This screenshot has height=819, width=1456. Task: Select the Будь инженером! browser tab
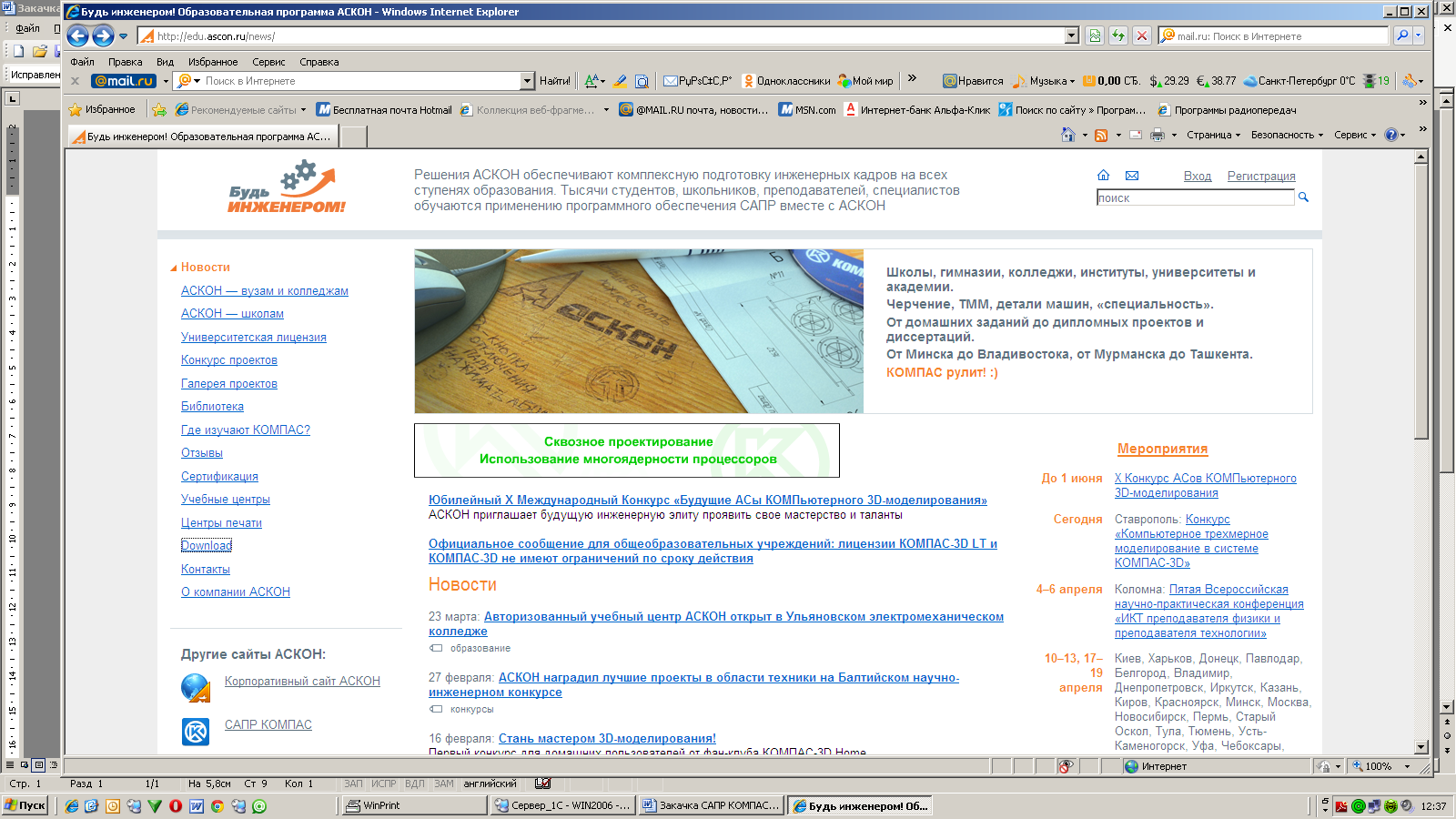pyautogui.click(x=202, y=136)
